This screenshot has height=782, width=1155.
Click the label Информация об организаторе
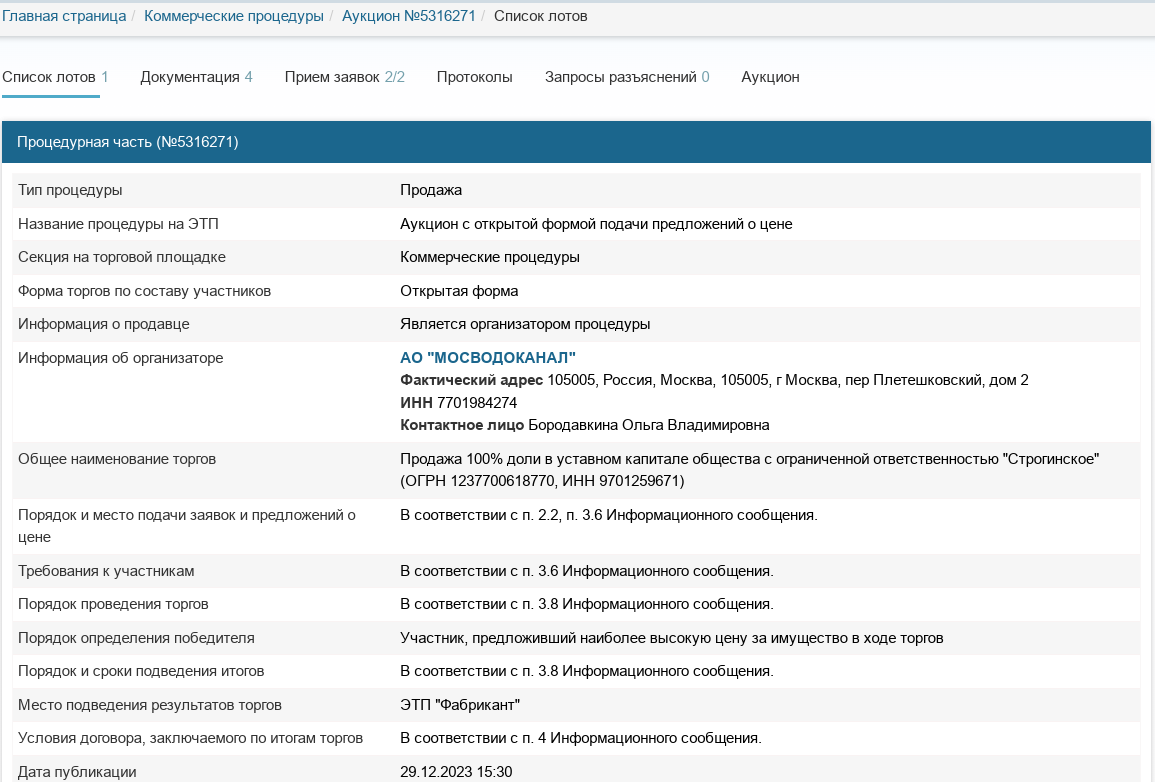[x=120, y=358]
